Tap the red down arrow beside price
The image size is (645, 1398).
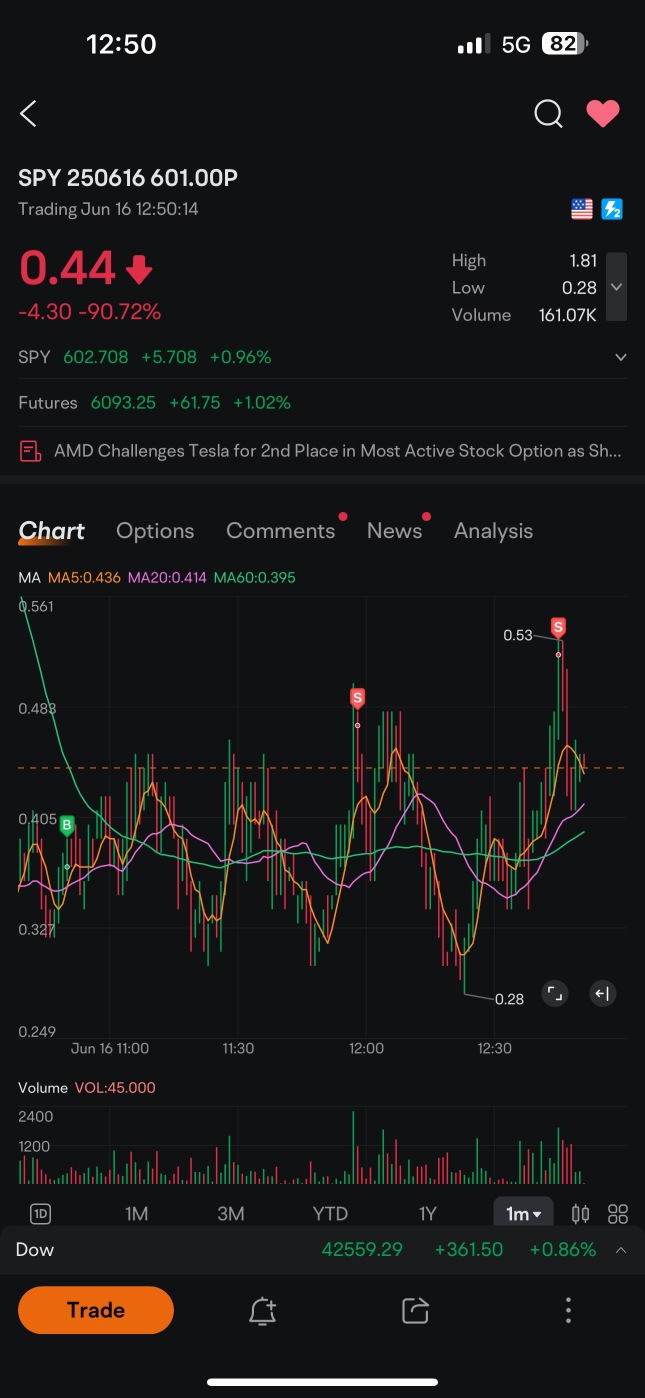(139, 269)
